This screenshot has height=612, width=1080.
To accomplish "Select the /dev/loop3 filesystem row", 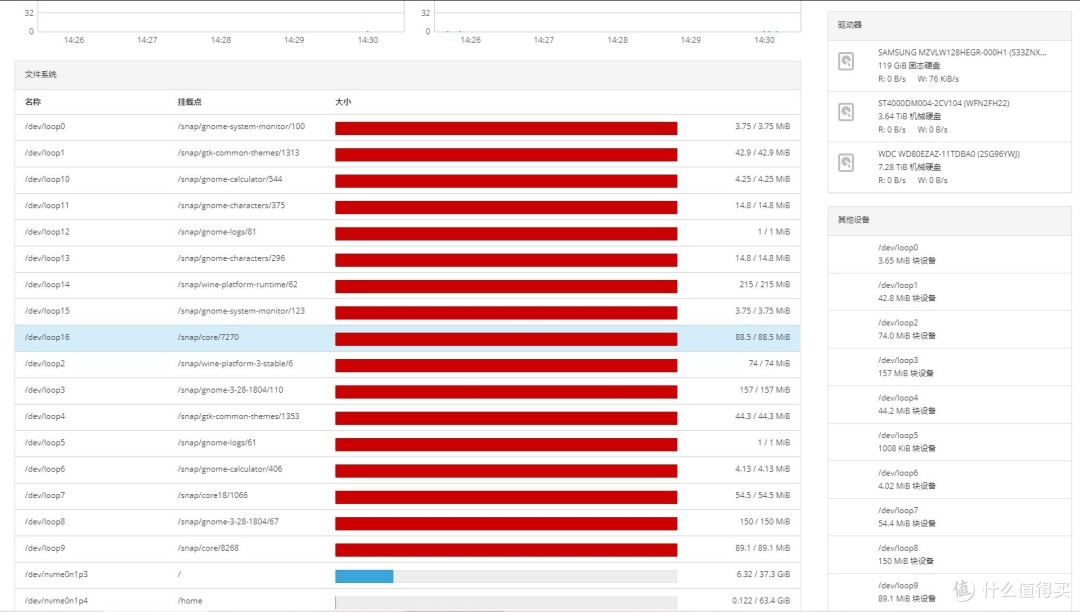I will click(407, 391).
